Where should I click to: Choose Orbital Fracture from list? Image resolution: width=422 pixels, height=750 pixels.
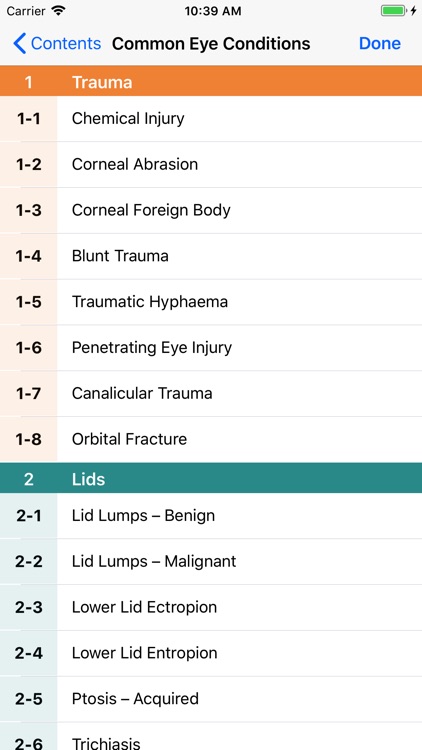211,439
